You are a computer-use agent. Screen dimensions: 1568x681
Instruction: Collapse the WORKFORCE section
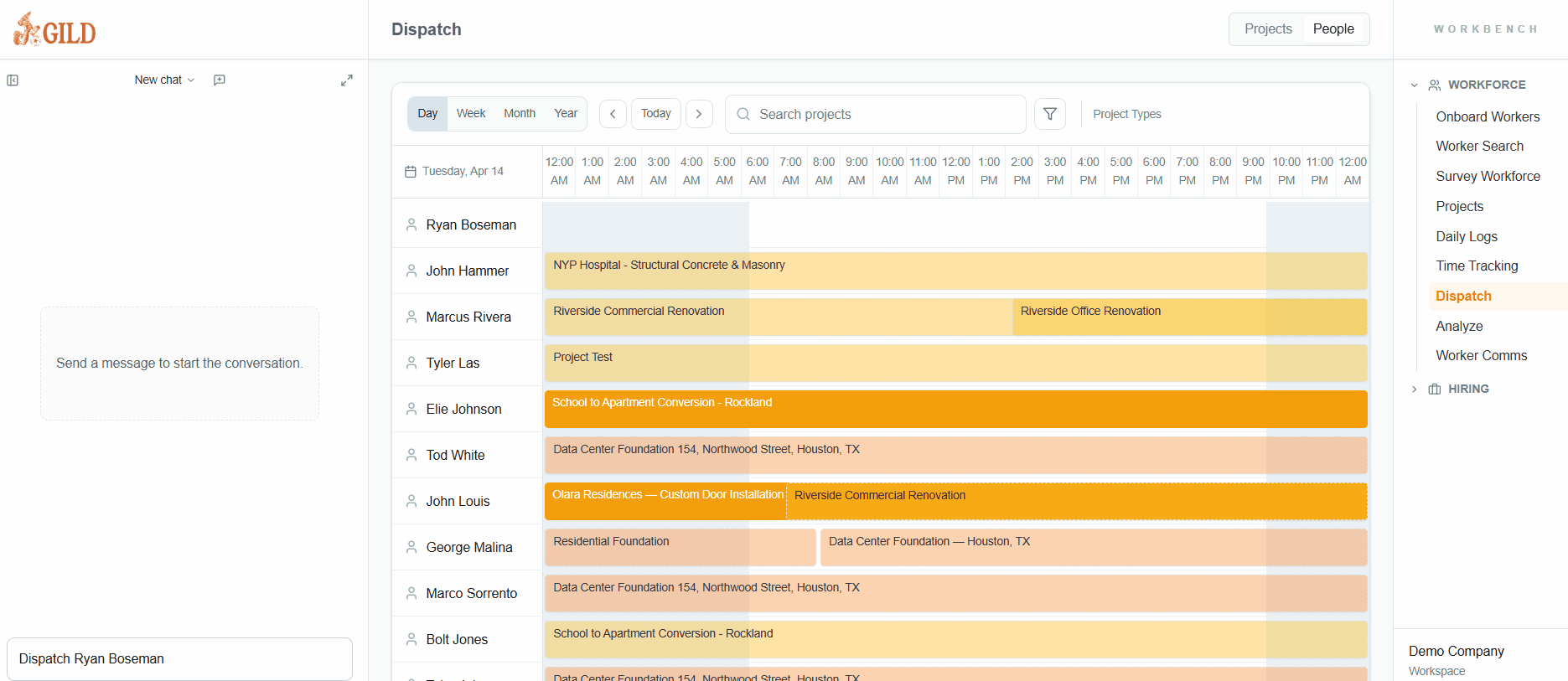tap(1414, 85)
